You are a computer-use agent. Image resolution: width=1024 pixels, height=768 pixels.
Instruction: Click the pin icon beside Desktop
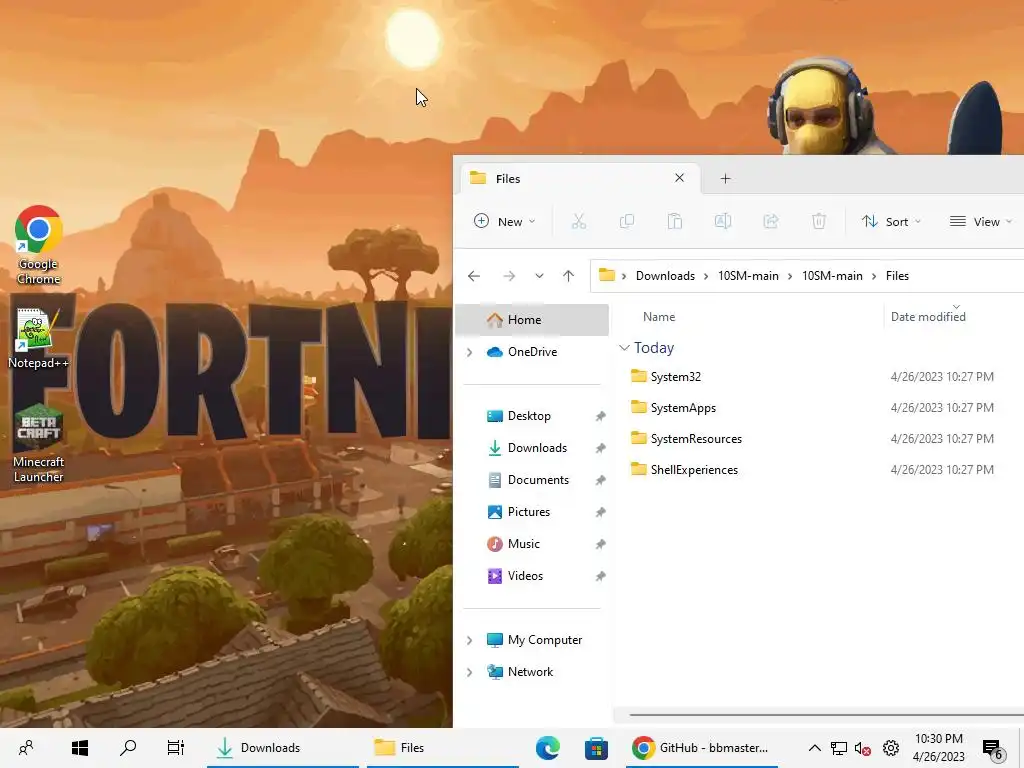[600, 416]
